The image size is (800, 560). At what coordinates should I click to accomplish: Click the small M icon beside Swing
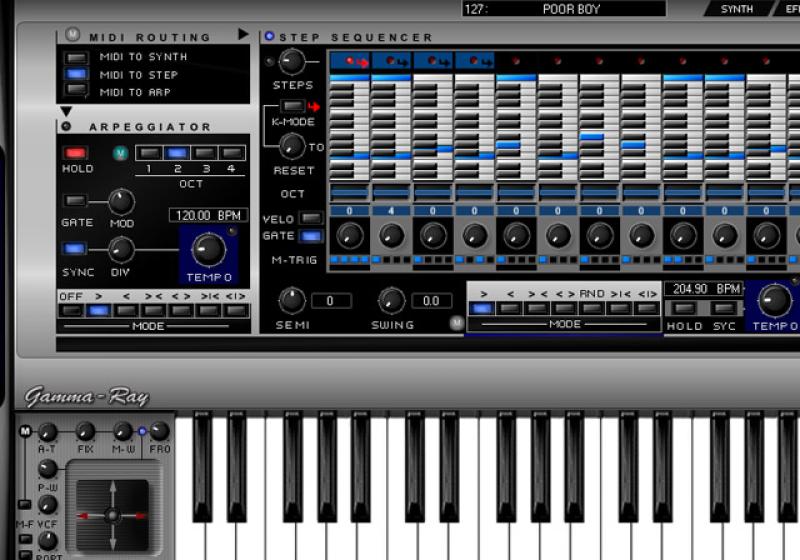tap(456, 322)
